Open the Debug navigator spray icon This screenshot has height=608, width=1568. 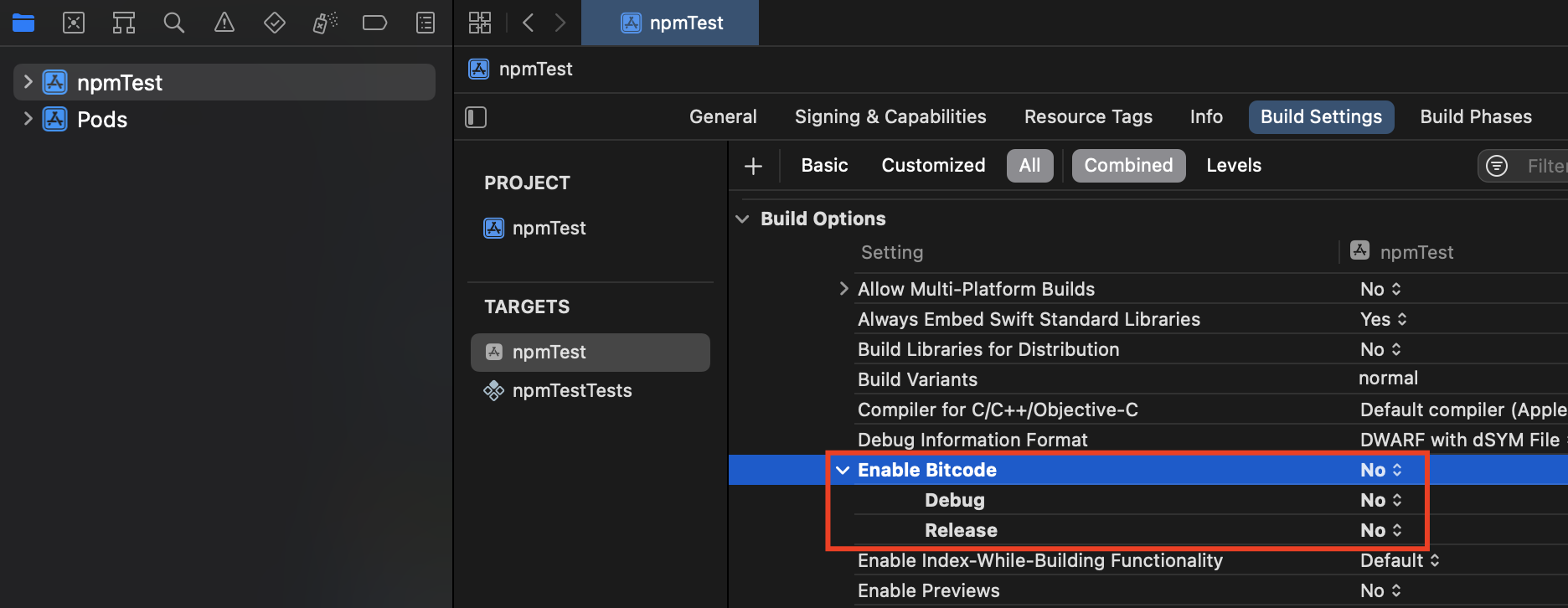pos(325,23)
